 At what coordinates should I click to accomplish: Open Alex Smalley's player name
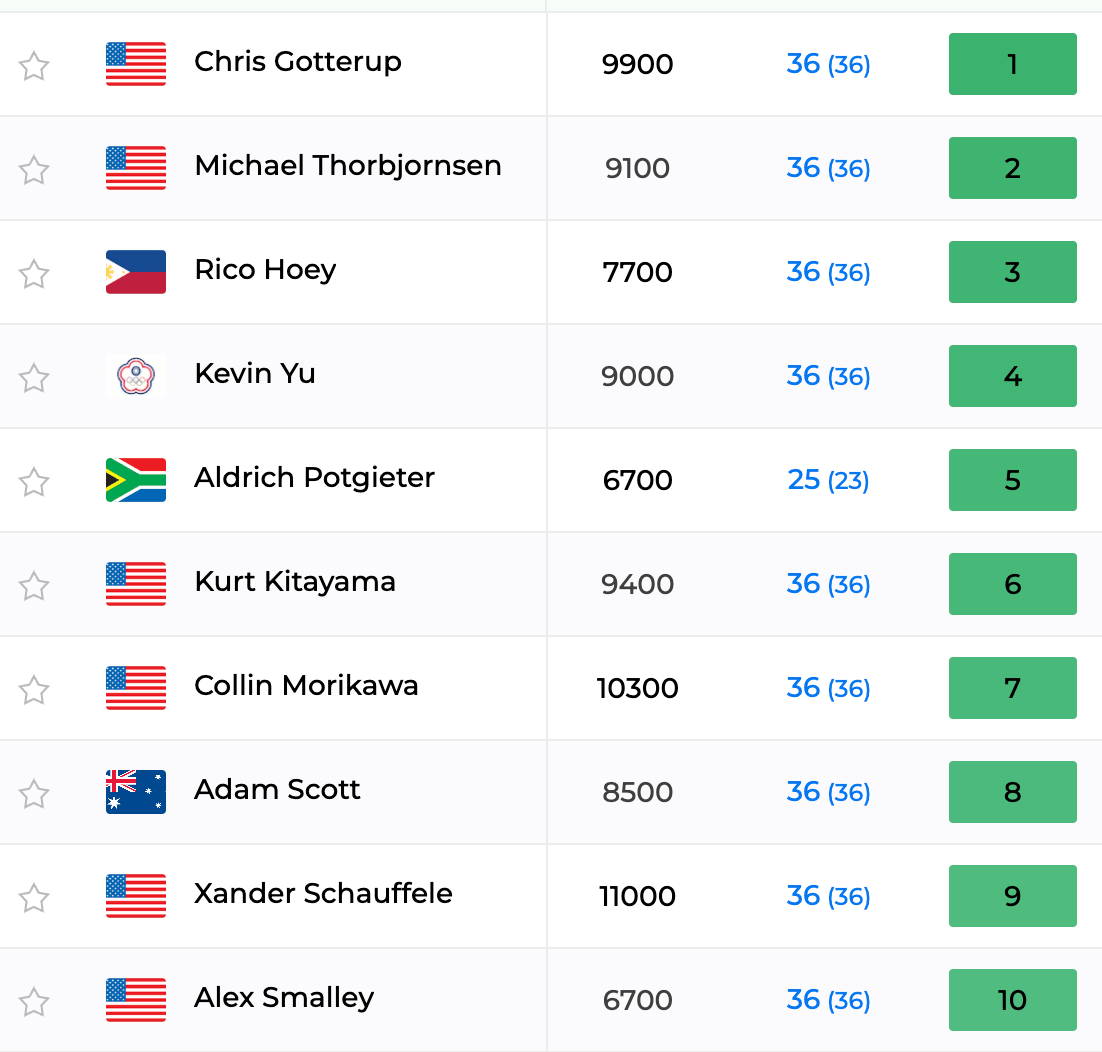coord(284,998)
